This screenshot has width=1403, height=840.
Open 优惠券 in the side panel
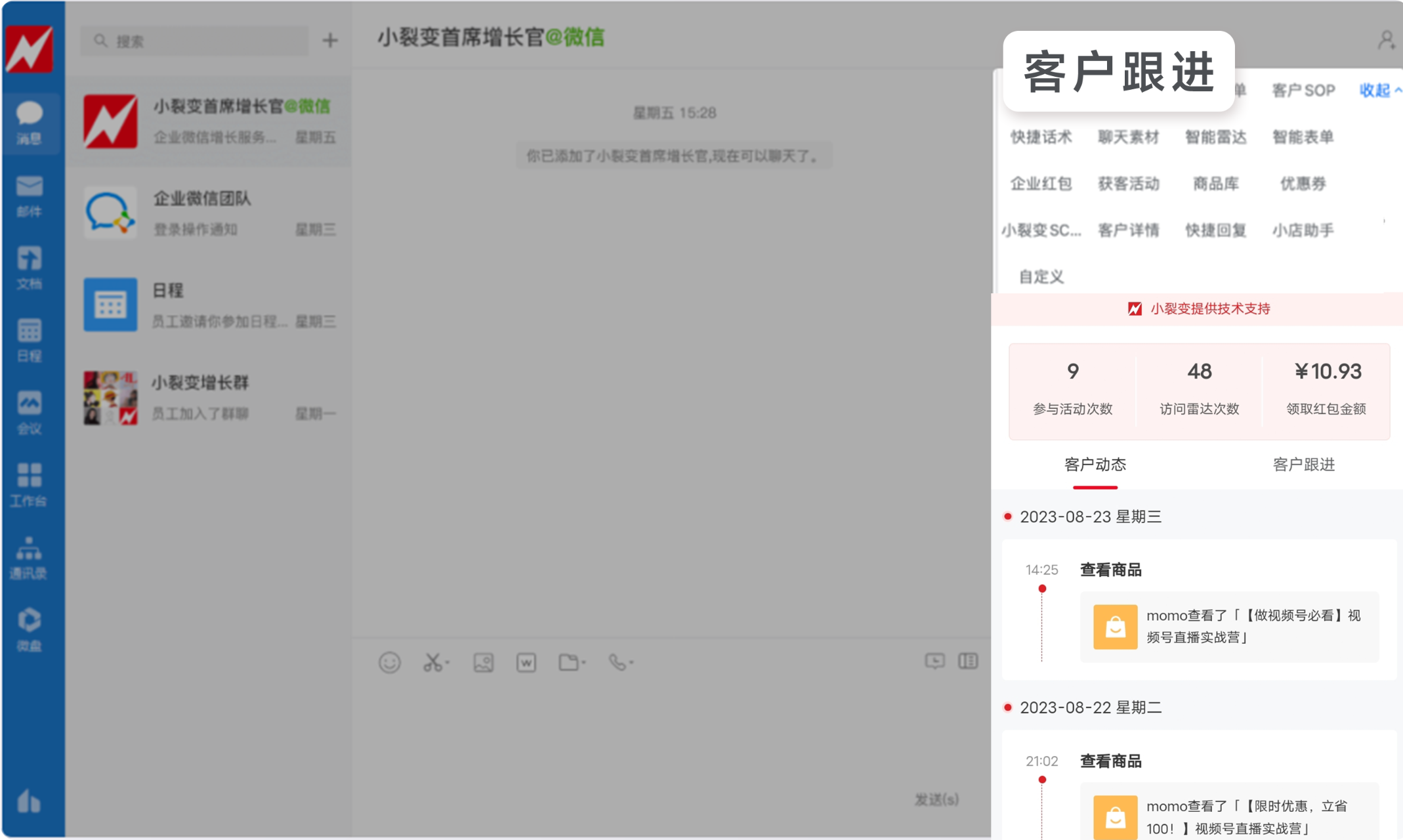(1303, 184)
